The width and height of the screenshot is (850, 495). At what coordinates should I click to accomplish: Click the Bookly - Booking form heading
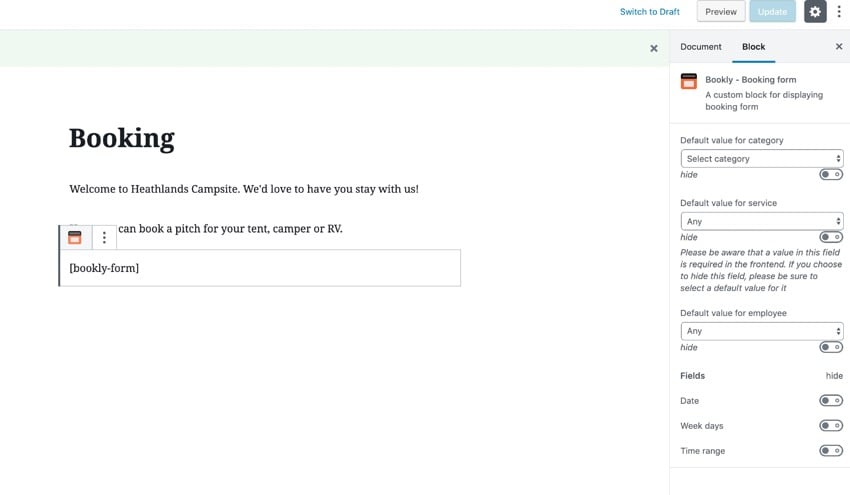pyautogui.click(x=750, y=80)
